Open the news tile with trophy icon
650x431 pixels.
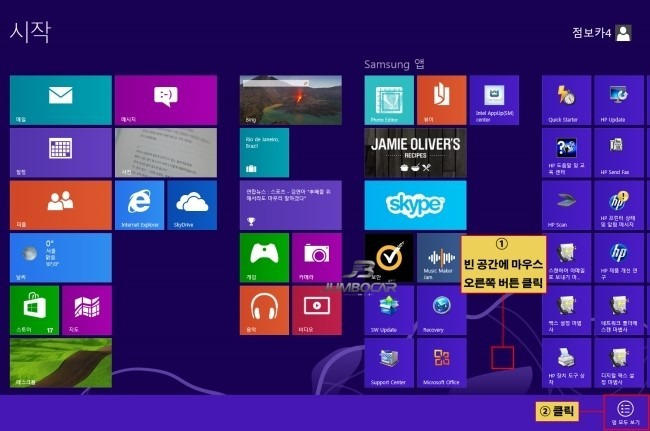[291, 205]
